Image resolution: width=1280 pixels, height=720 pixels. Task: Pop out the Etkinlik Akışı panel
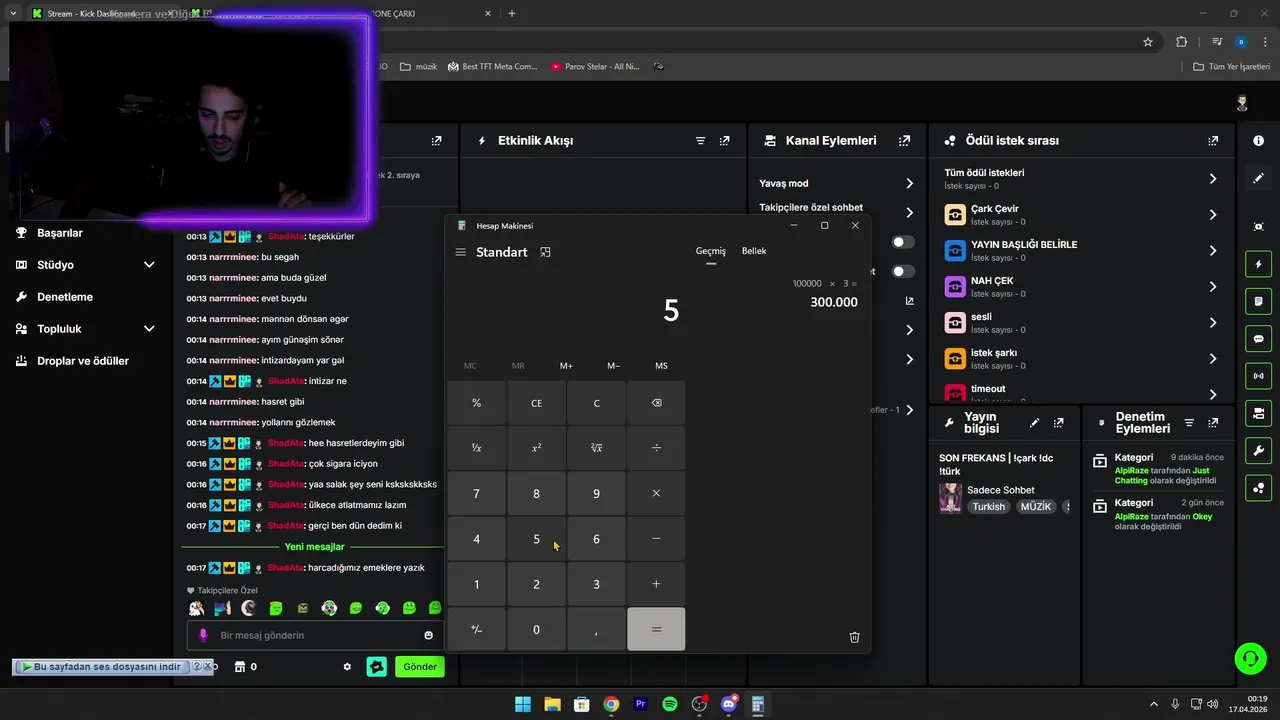(724, 141)
